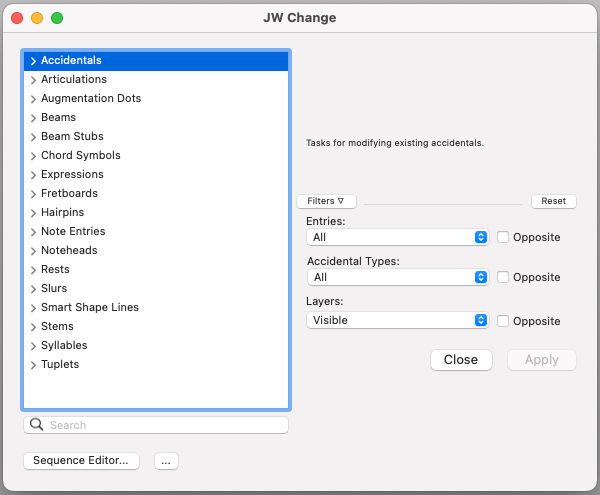The height and width of the screenshot is (495, 600).
Task: Select the Beams row
Action: pos(156,117)
